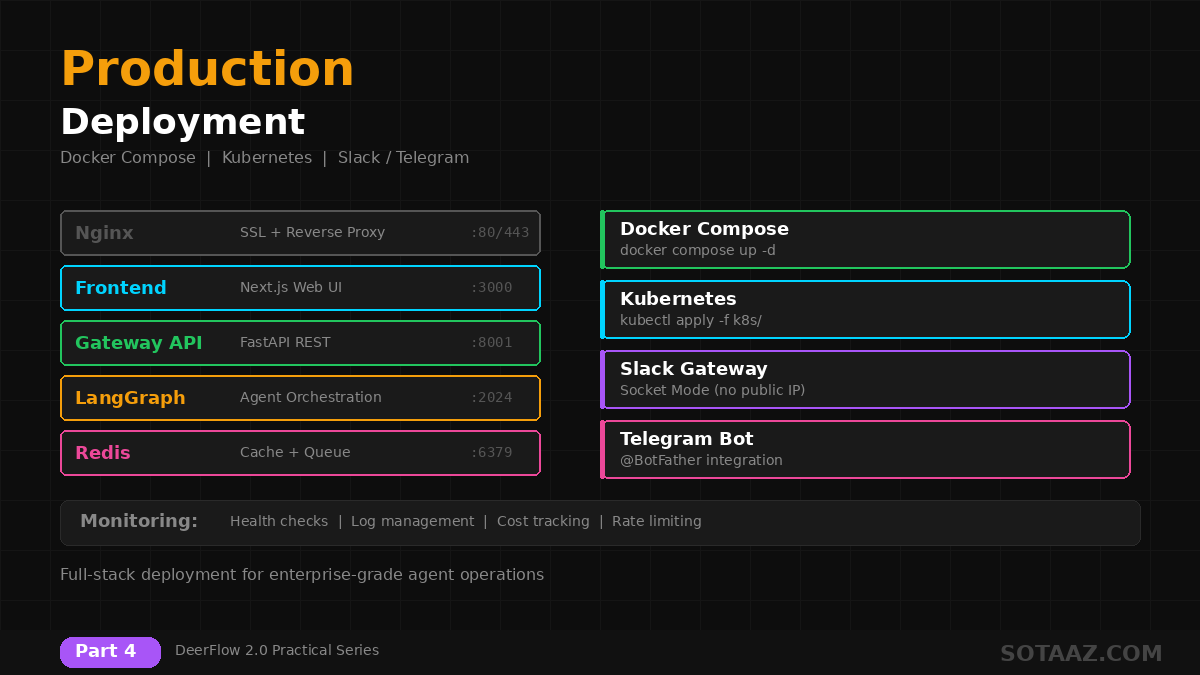Viewport: 1200px width, 675px height.
Task: Click 'Log management' in the monitoring bar
Action: pos(413,521)
